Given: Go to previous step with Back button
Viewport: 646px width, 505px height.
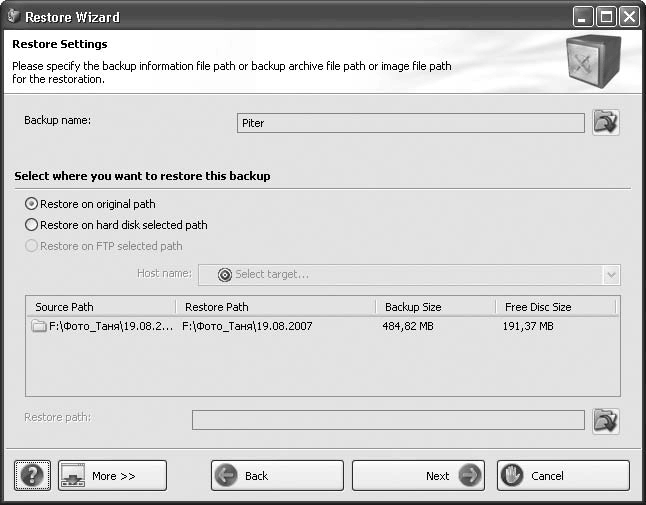Looking at the screenshot, I should (x=277, y=476).
